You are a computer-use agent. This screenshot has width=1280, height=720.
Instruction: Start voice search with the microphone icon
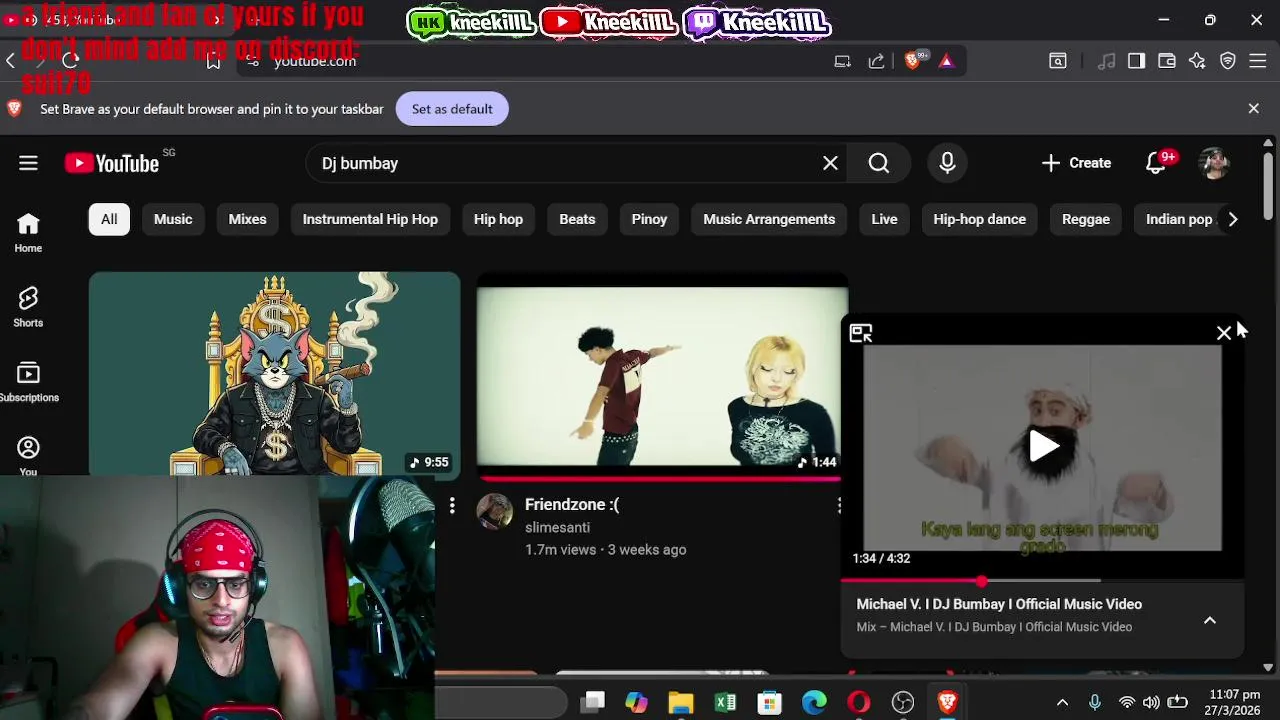pos(947,163)
